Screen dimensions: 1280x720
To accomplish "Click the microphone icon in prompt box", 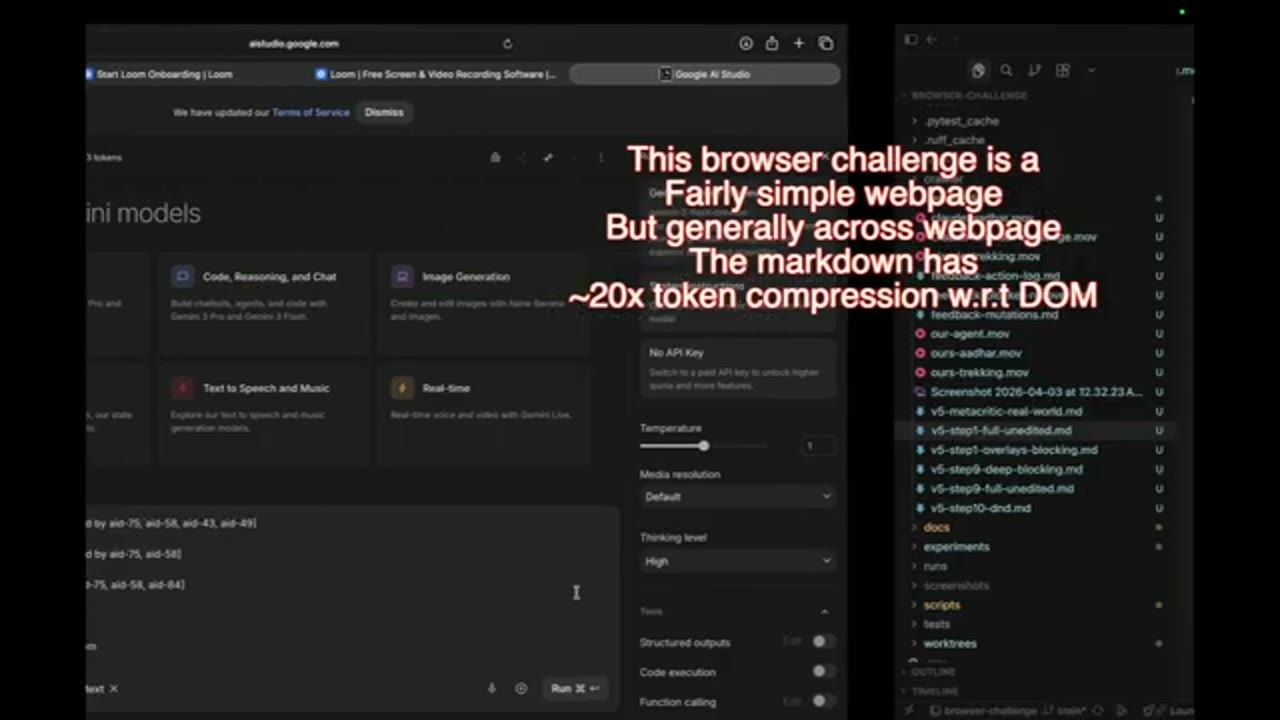I will coord(491,688).
